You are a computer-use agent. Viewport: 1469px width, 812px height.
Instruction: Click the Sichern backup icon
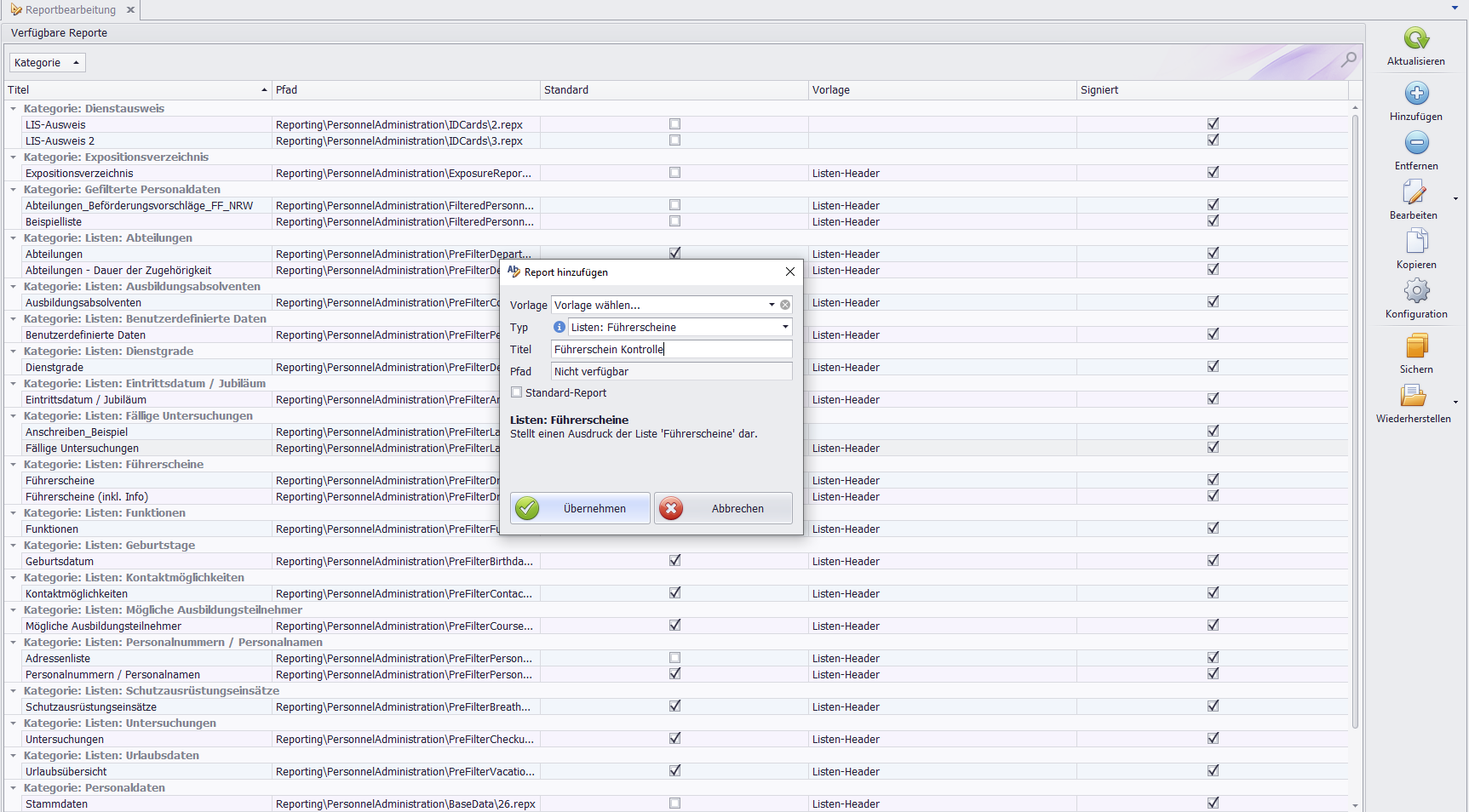click(x=1415, y=346)
